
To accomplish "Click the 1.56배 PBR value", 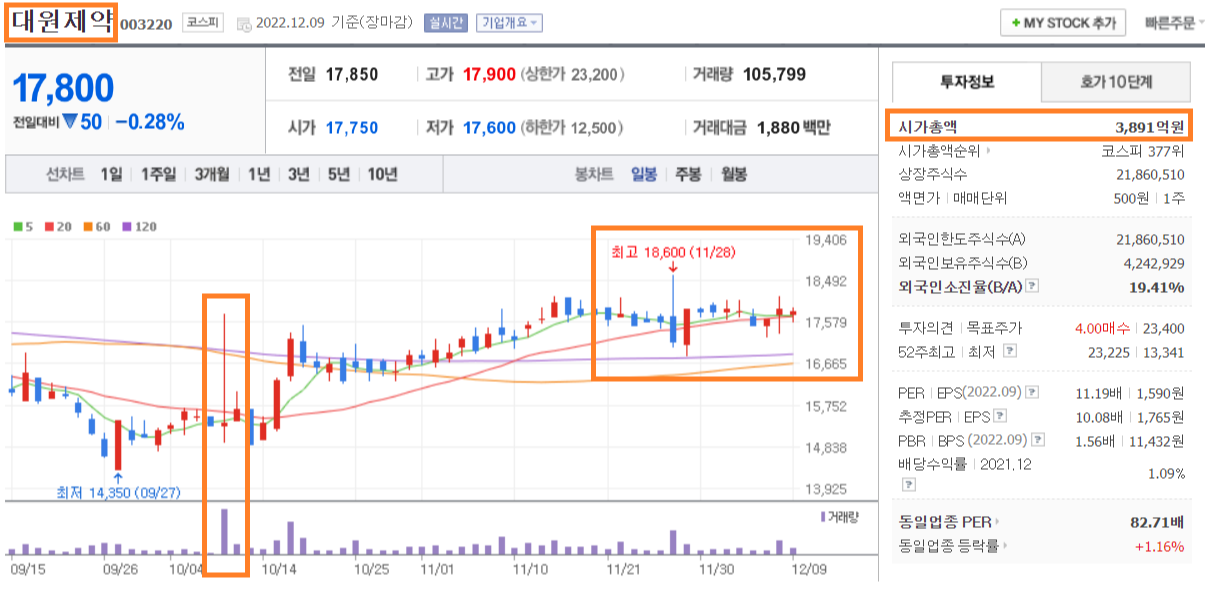I will coord(1093,440).
